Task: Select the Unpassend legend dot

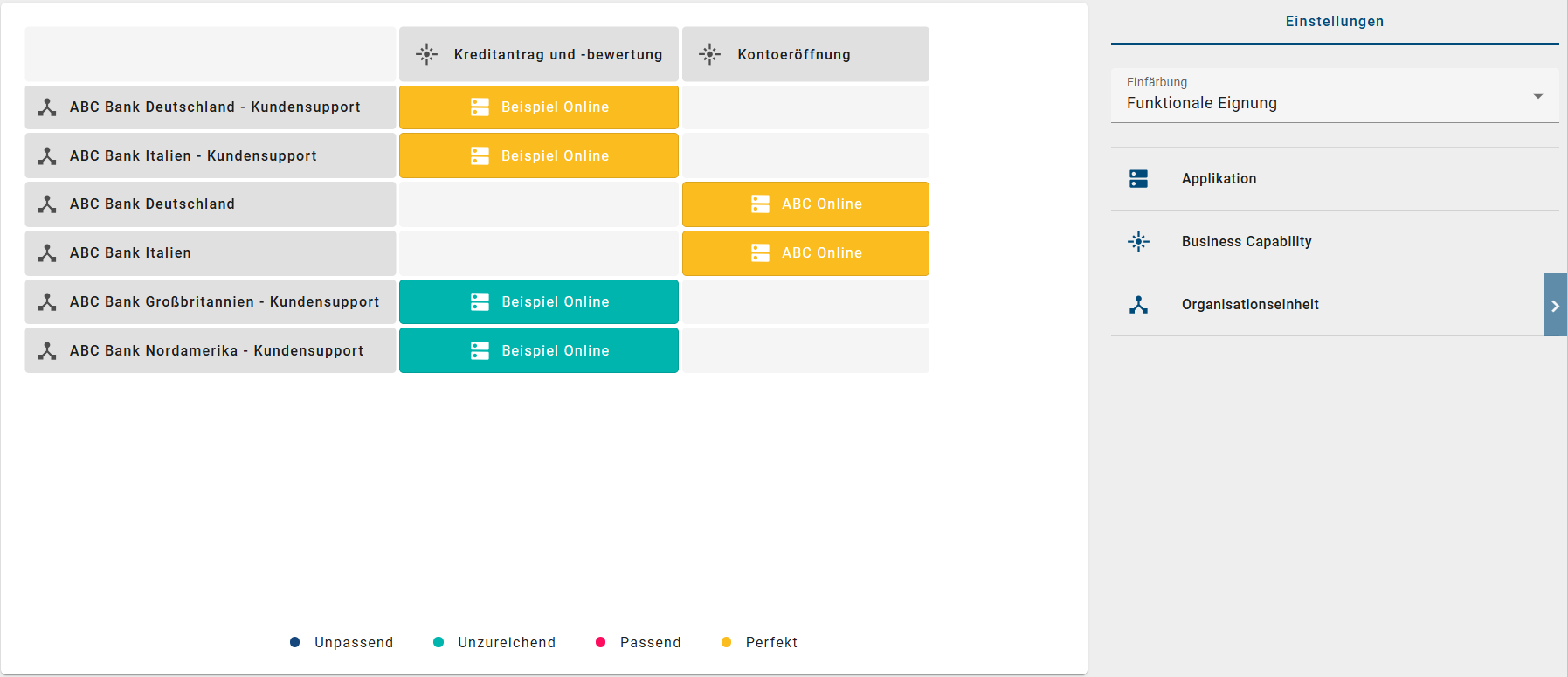Action: [x=294, y=642]
